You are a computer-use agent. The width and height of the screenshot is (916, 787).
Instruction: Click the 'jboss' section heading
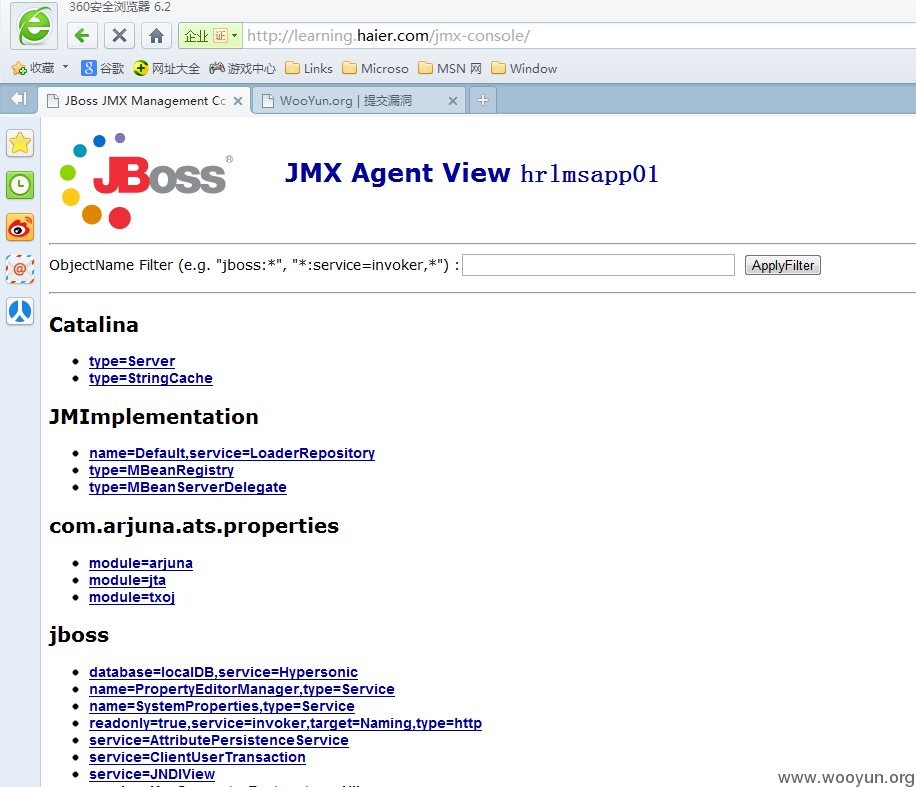(79, 635)
